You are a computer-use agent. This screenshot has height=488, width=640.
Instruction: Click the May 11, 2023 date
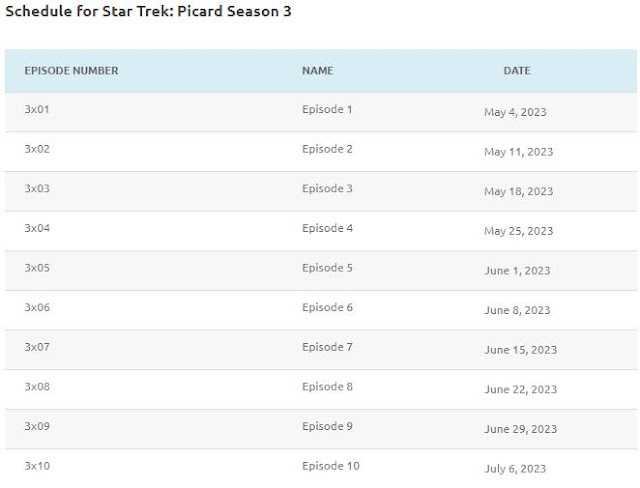518,152
